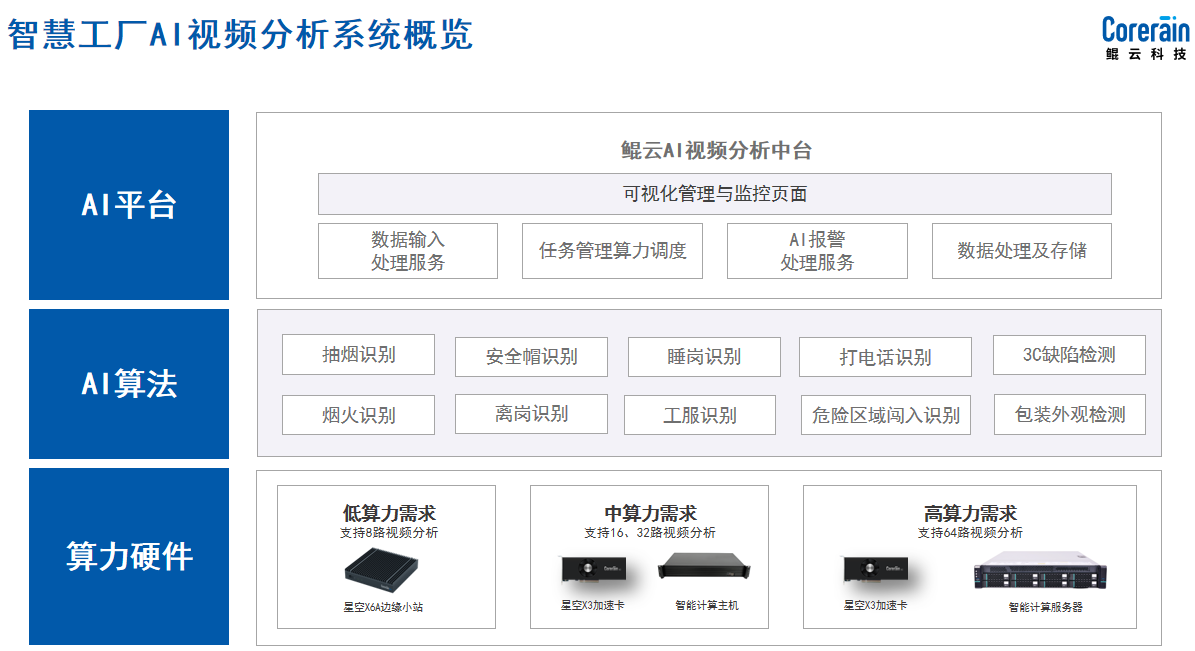Click the 星空X3加速卡 image under 中算力需求
The width and height of the screenshot is (1195, 651).
click(594, 571)
